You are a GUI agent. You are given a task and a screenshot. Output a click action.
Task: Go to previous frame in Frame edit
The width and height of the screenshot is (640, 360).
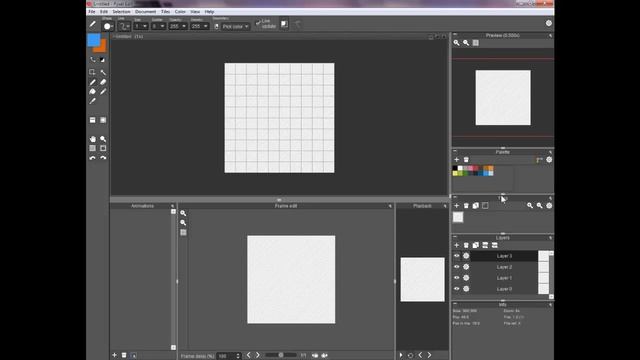coord(249,356)
